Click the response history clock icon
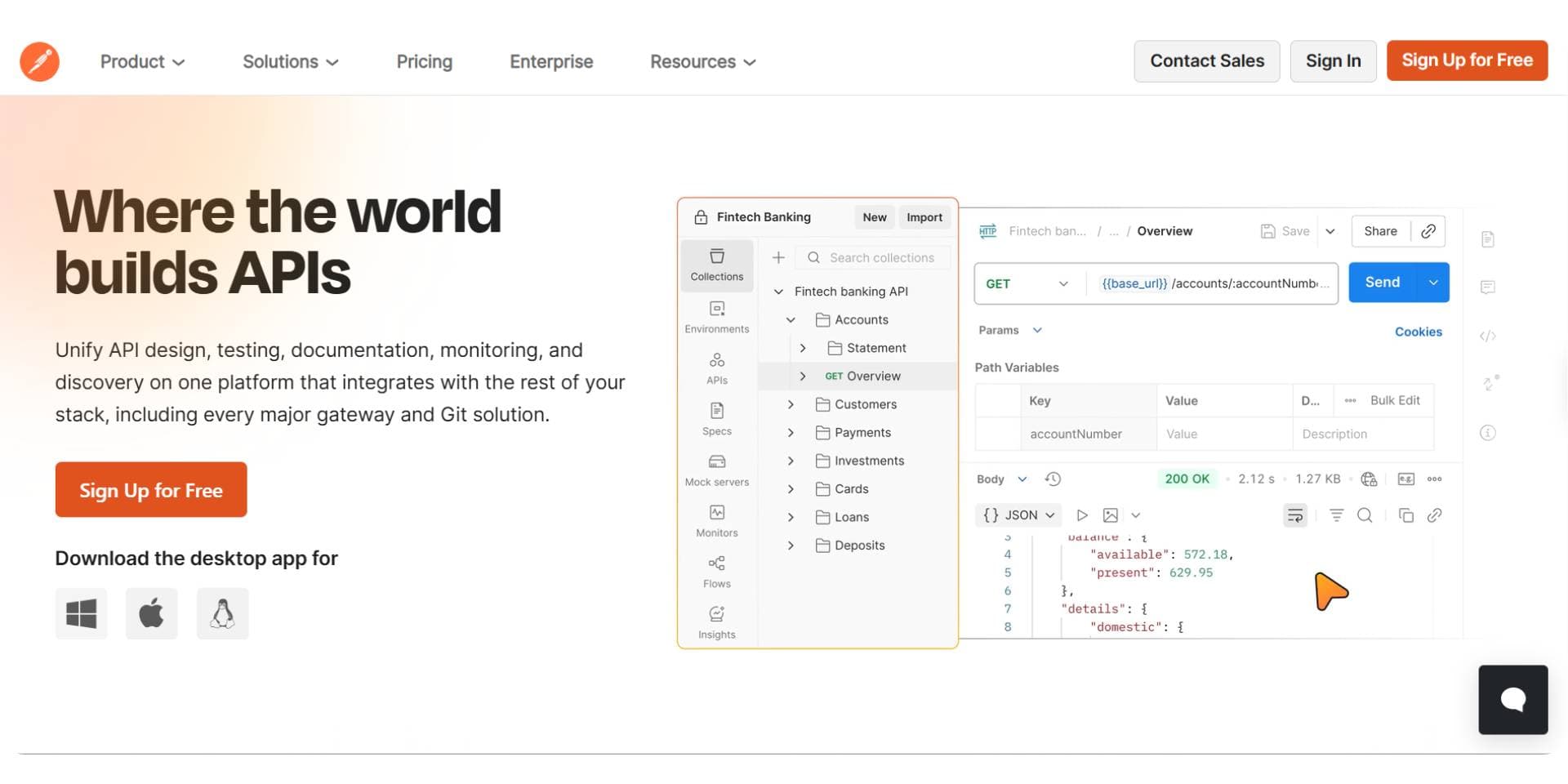The width and height of the screenshot is (1568, 784). [1053, 479]
